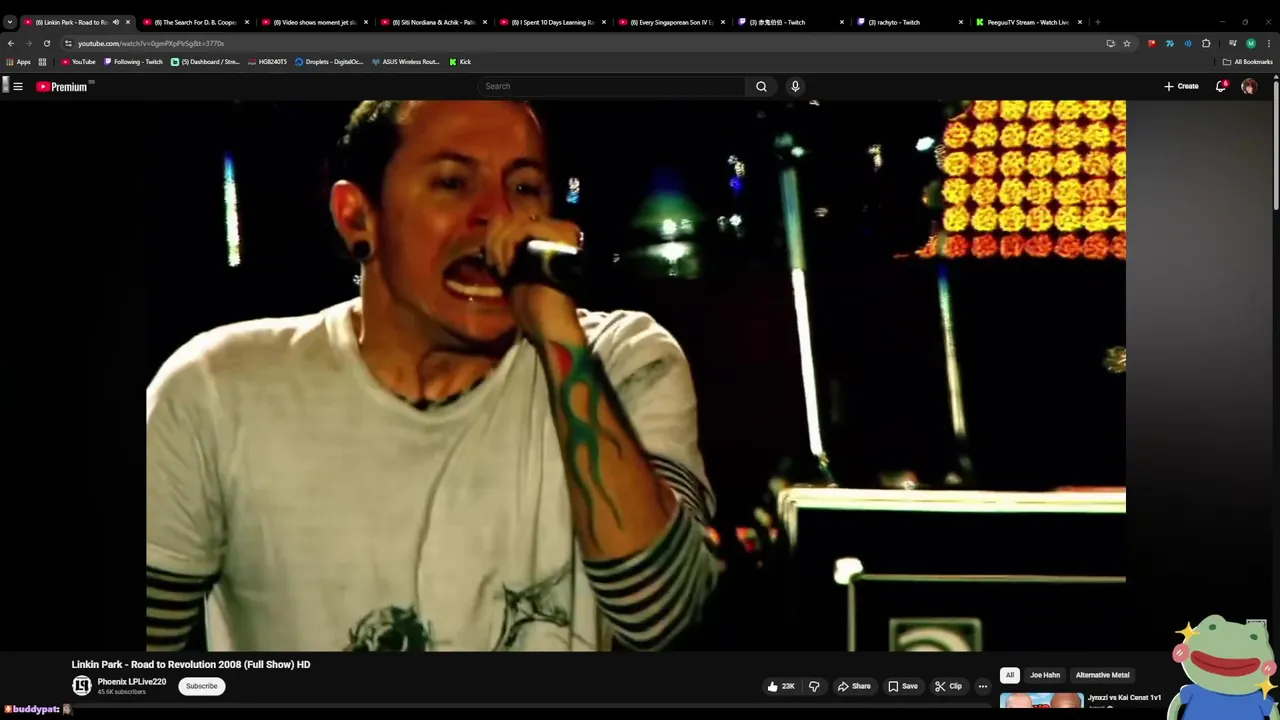Click the youtube.com address bar URL
Viewport: 1280px width, 720px height.
151,43
